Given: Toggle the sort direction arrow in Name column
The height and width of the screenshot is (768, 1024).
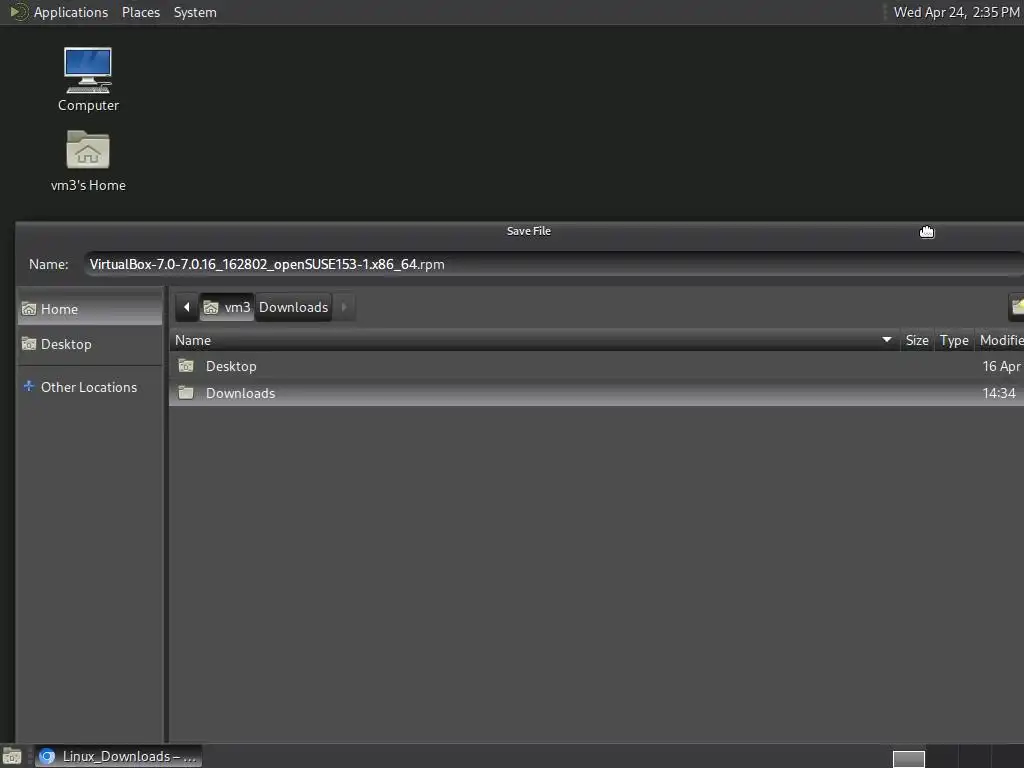Looking at the screenshot, I should 886,340.
